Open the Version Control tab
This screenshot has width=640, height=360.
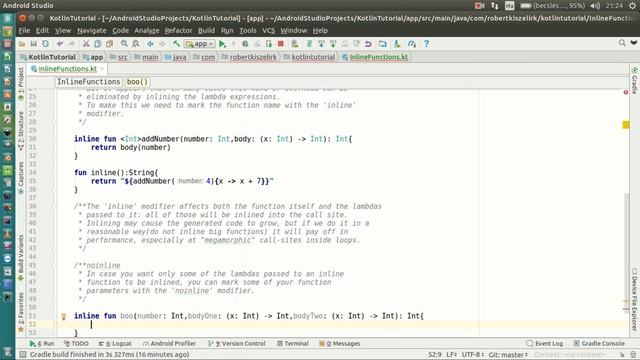pyautogui.click(x=237, y=344)
